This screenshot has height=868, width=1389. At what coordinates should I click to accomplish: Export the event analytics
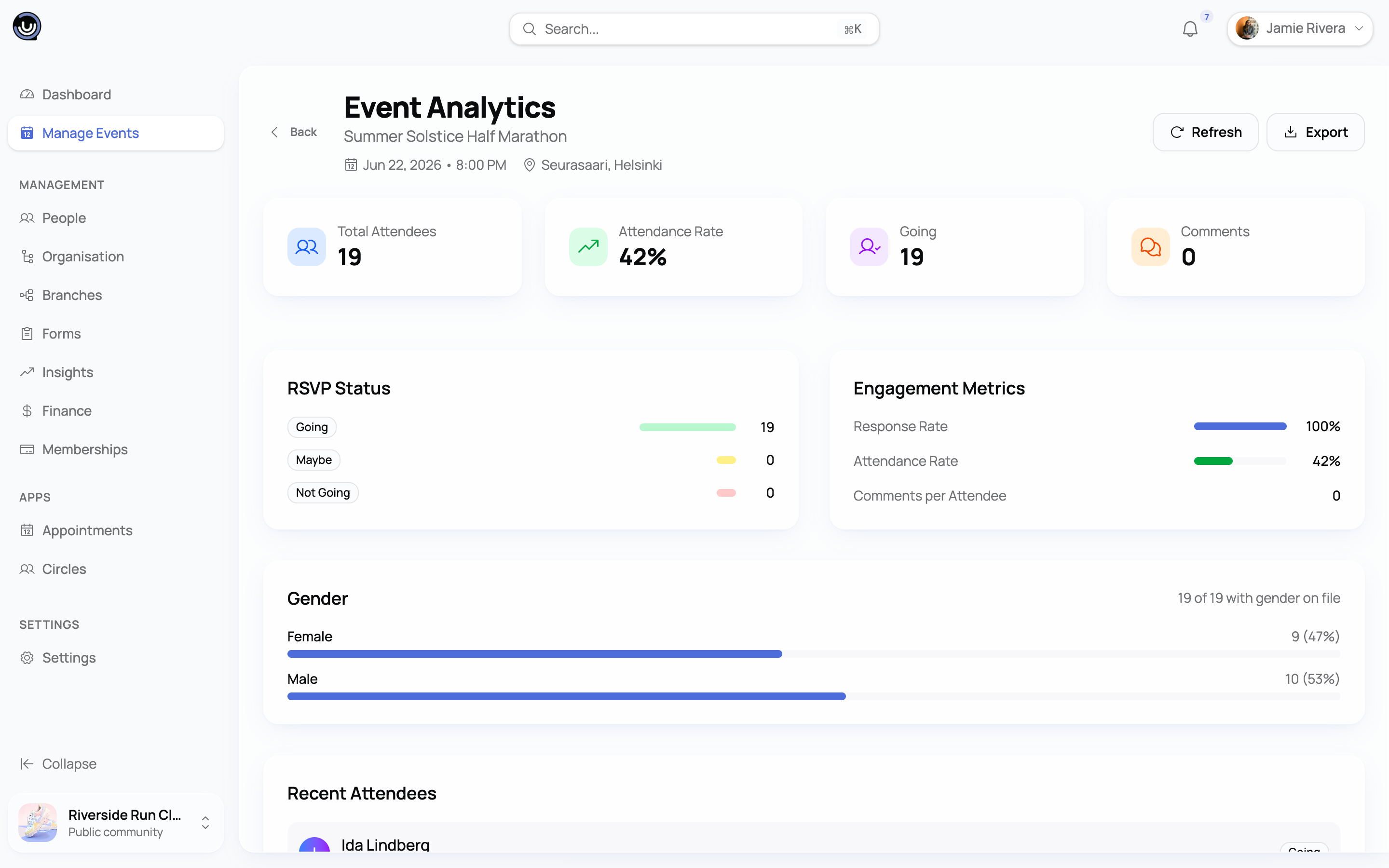tap(1316, 132)
